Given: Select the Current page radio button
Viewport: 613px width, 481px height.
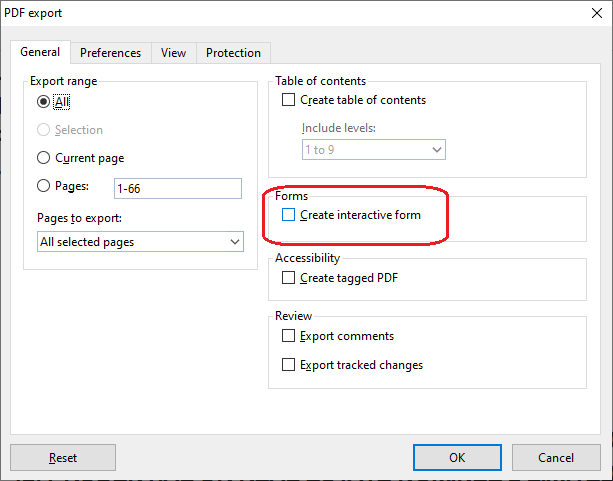Looking at the screenshot, I should (43, 158).
